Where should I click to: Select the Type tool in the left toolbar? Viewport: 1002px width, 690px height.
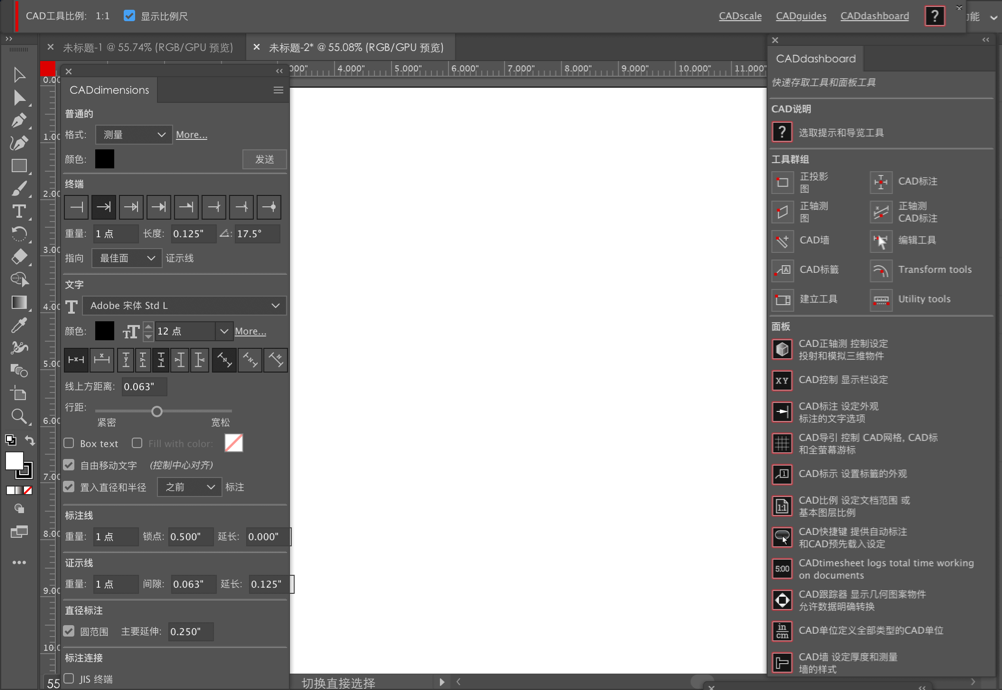click(x=20, y=211)
